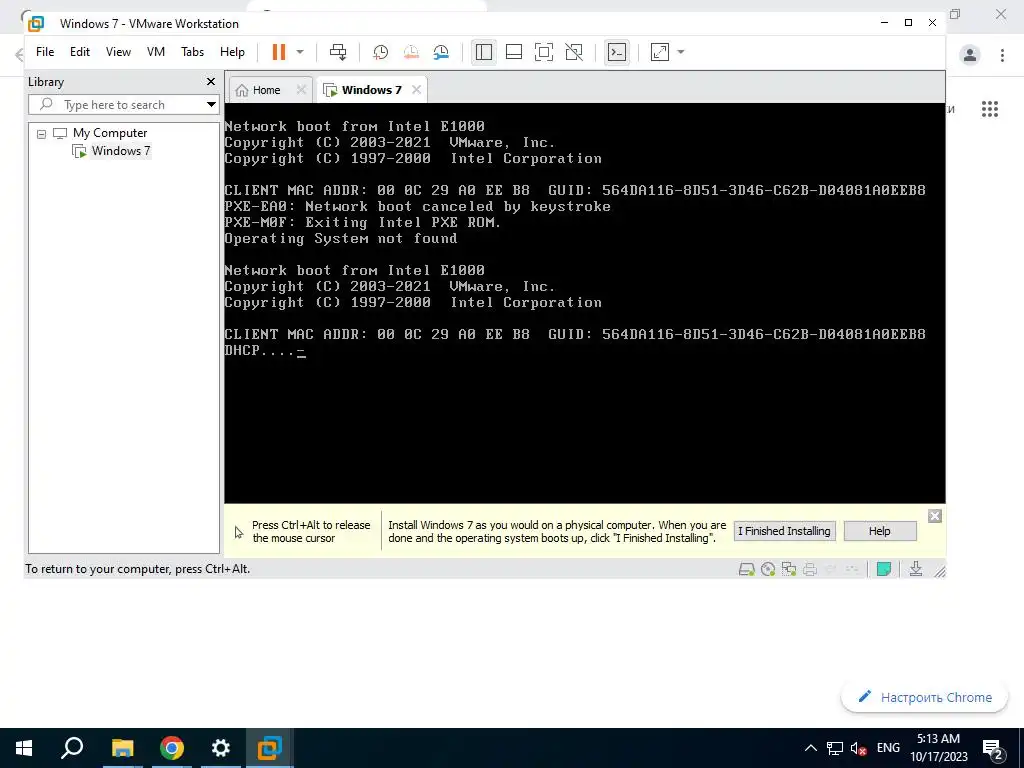This screenshot has width=1024, height=768.
Task: Click the I Finished Installing button
Action: coord(784,531)
